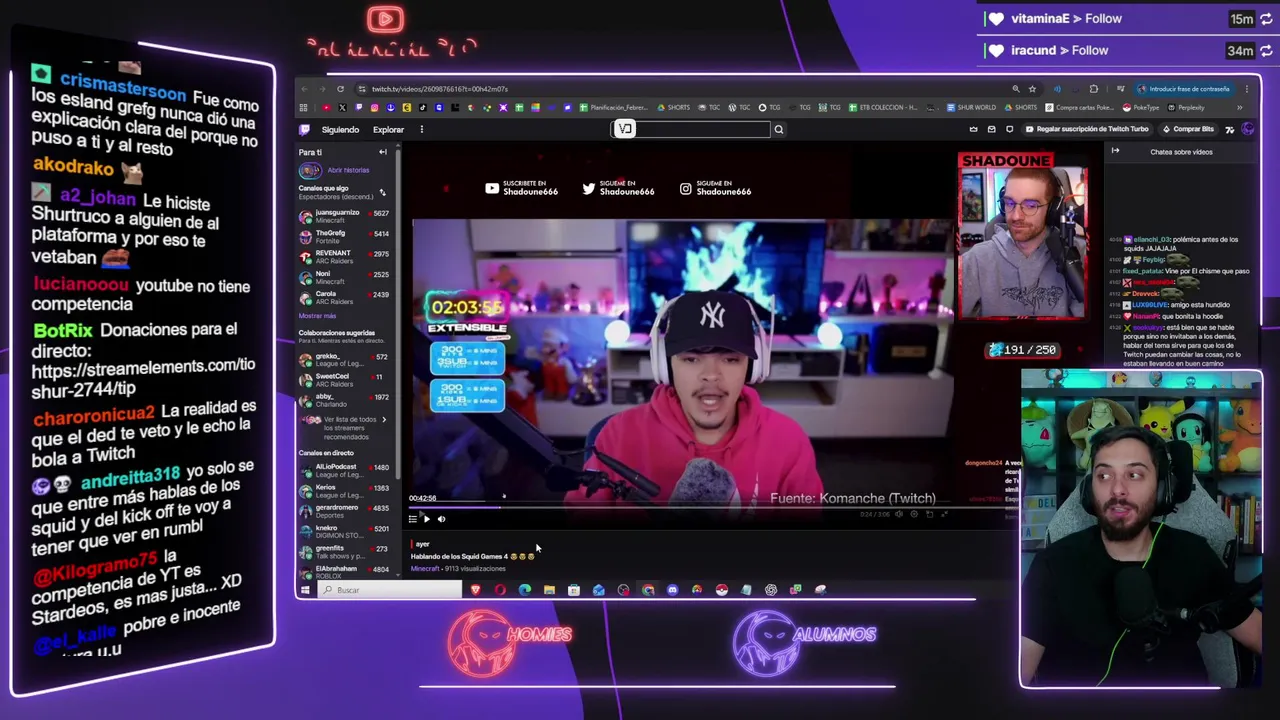Open Discord from taskbar
This screenshot has height=720, width=1280.
pos(672,590)
